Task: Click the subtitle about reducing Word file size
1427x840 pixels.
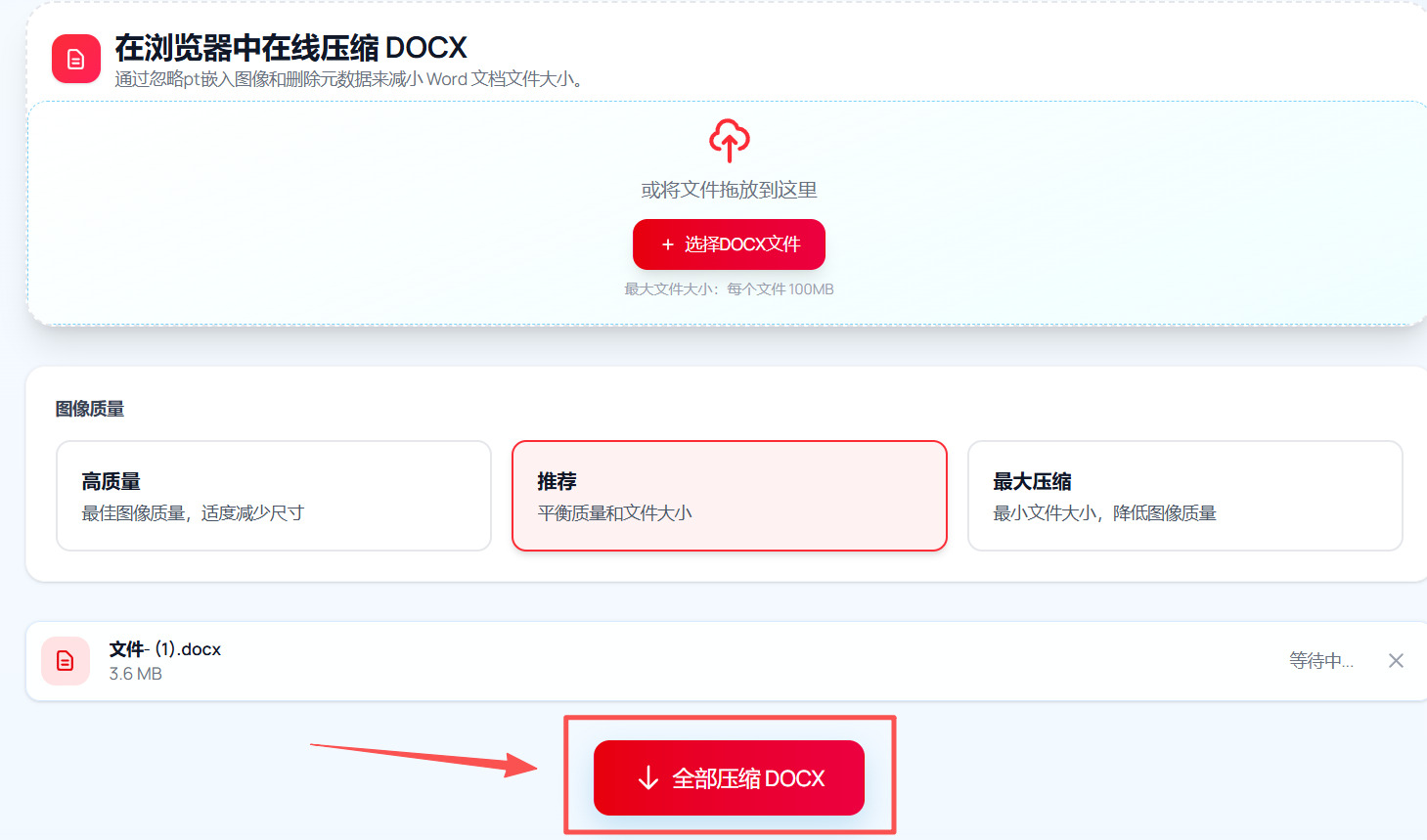Action: 349,79
